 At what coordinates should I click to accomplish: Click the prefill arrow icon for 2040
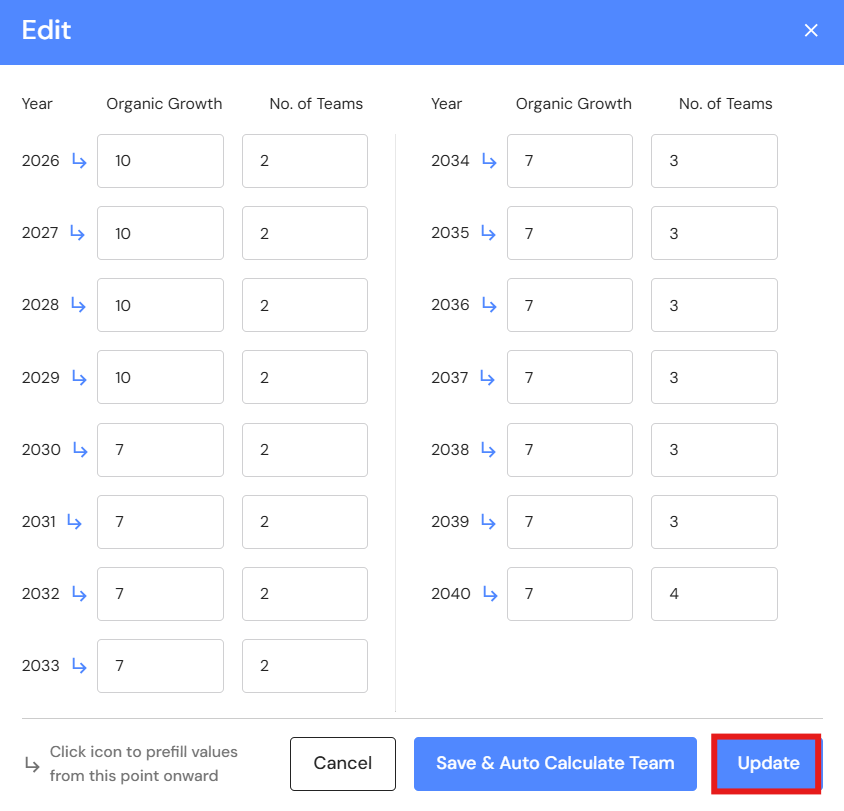pyautogui.click(x=489, y=594)
